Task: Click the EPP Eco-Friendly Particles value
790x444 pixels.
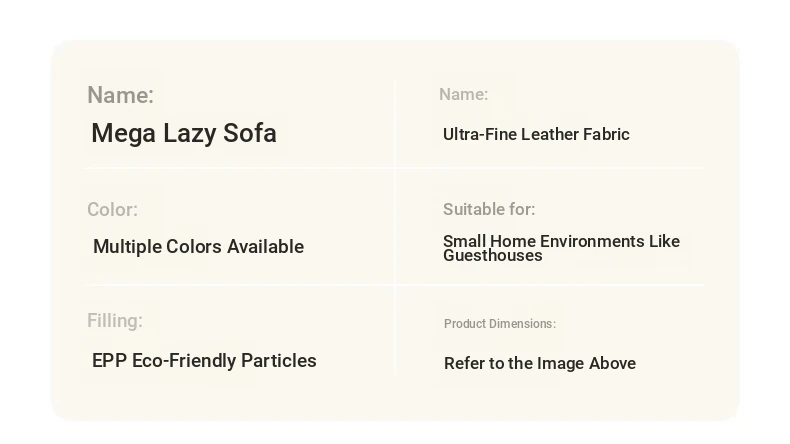Action: 204,360
